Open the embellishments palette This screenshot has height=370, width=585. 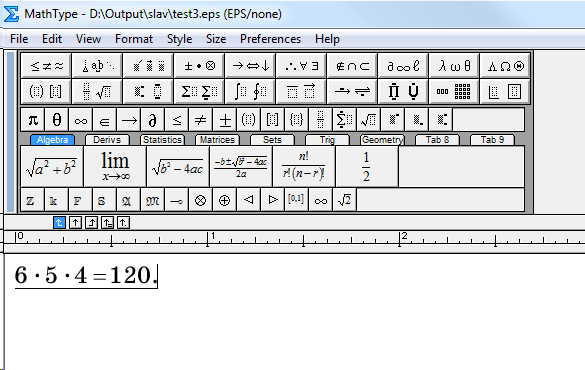[x=148, y=66]
